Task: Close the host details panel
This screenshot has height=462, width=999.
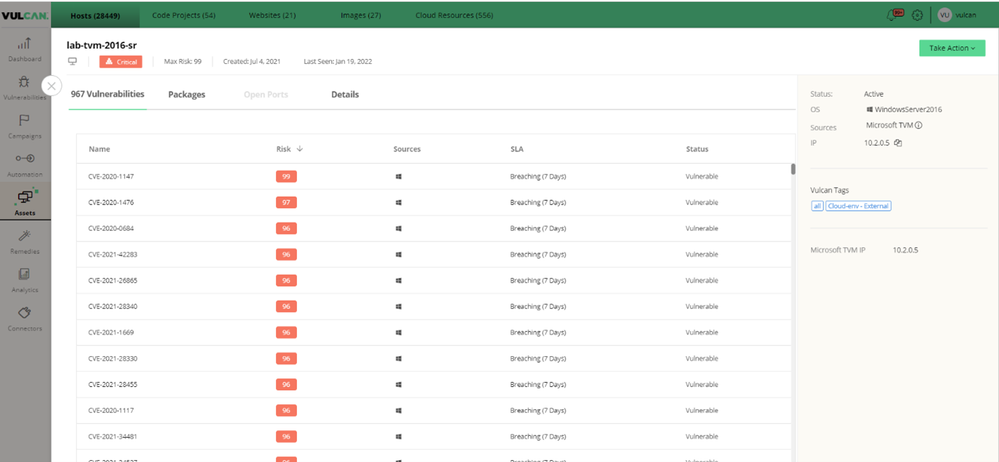Action: coord(52,85)
